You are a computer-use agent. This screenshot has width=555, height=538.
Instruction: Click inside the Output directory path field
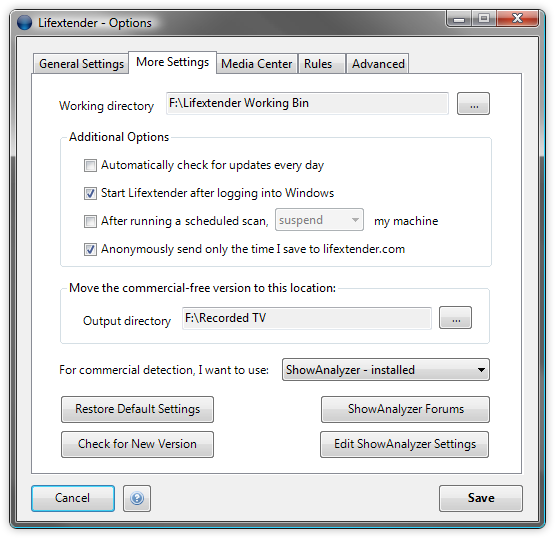307,318
